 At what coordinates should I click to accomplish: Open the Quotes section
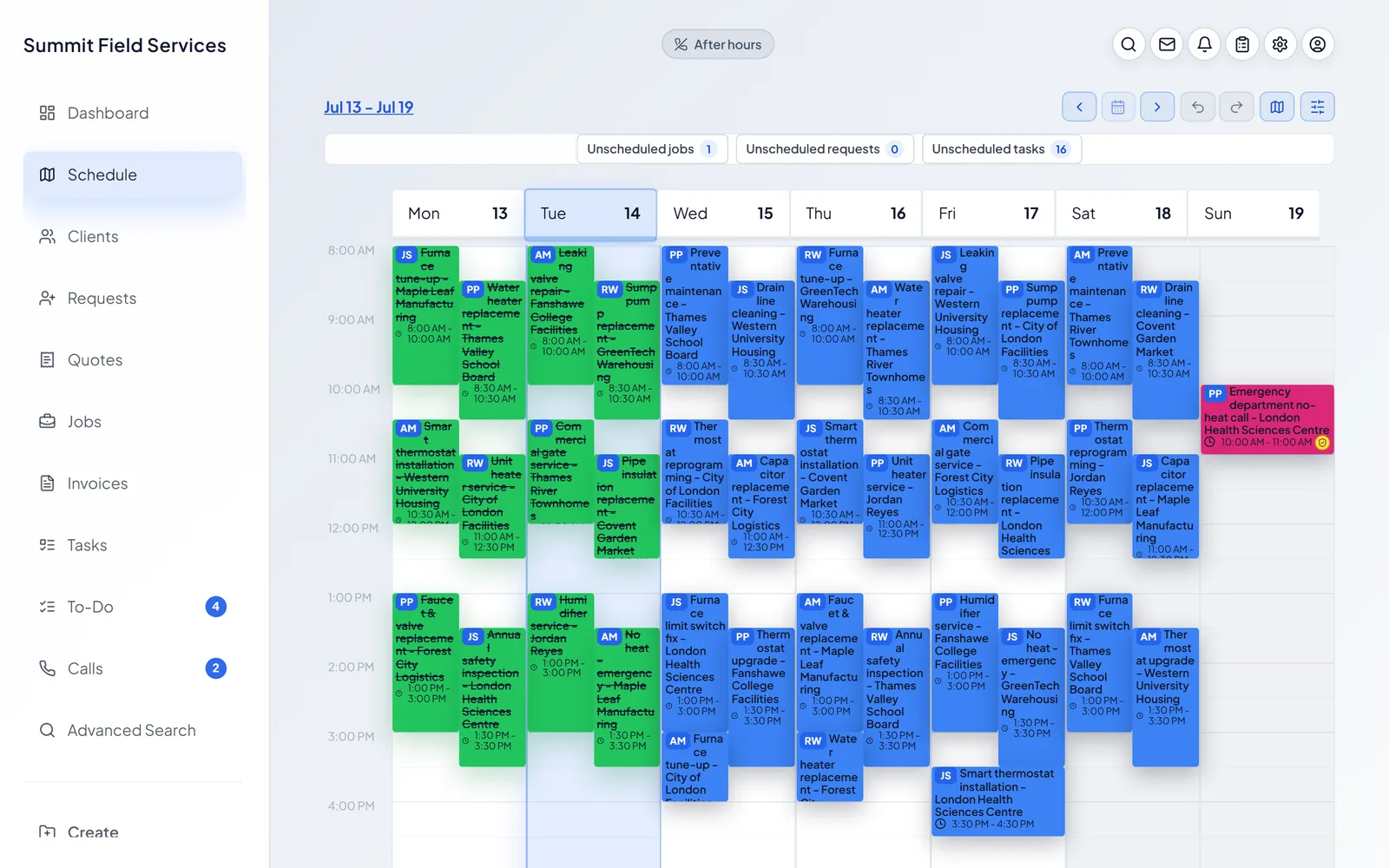pyautogui.click(x=133, y=359)
